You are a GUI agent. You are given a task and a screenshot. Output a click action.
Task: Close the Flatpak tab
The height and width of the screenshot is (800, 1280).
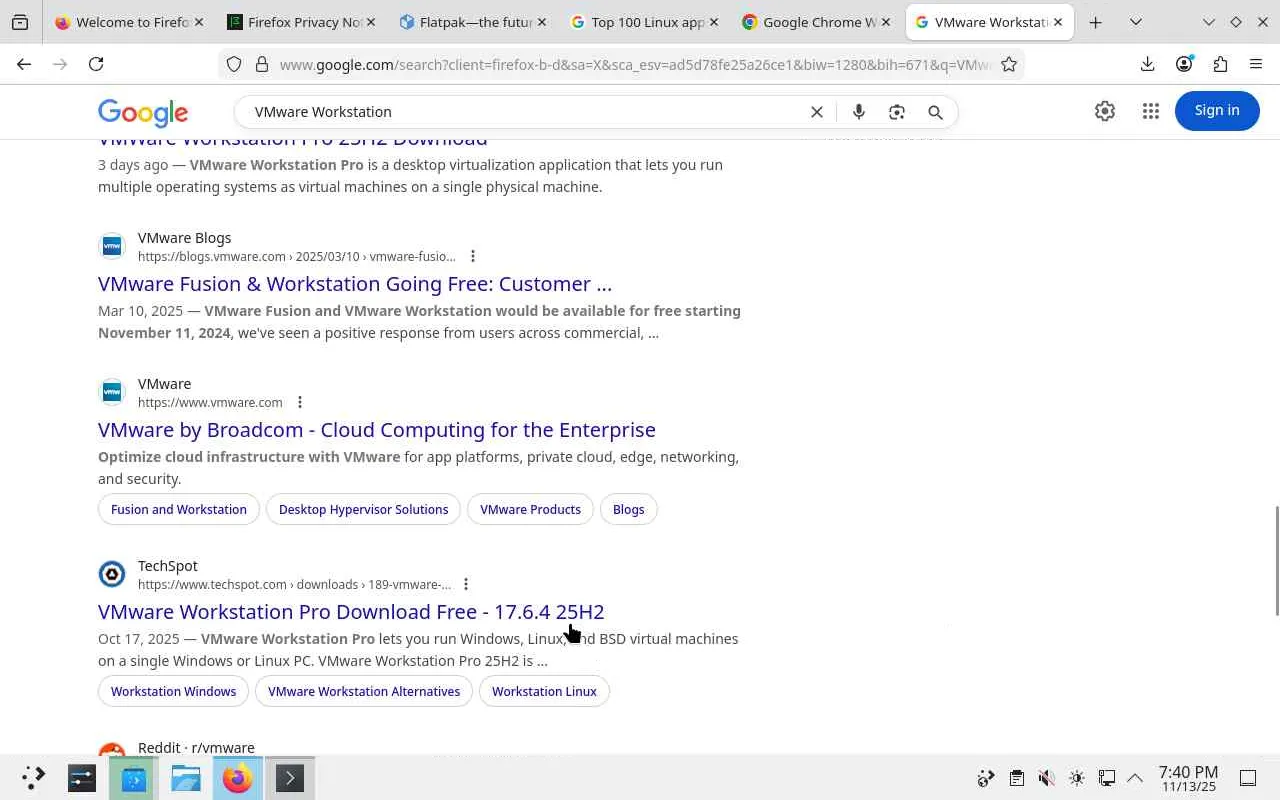click(541, 22)
